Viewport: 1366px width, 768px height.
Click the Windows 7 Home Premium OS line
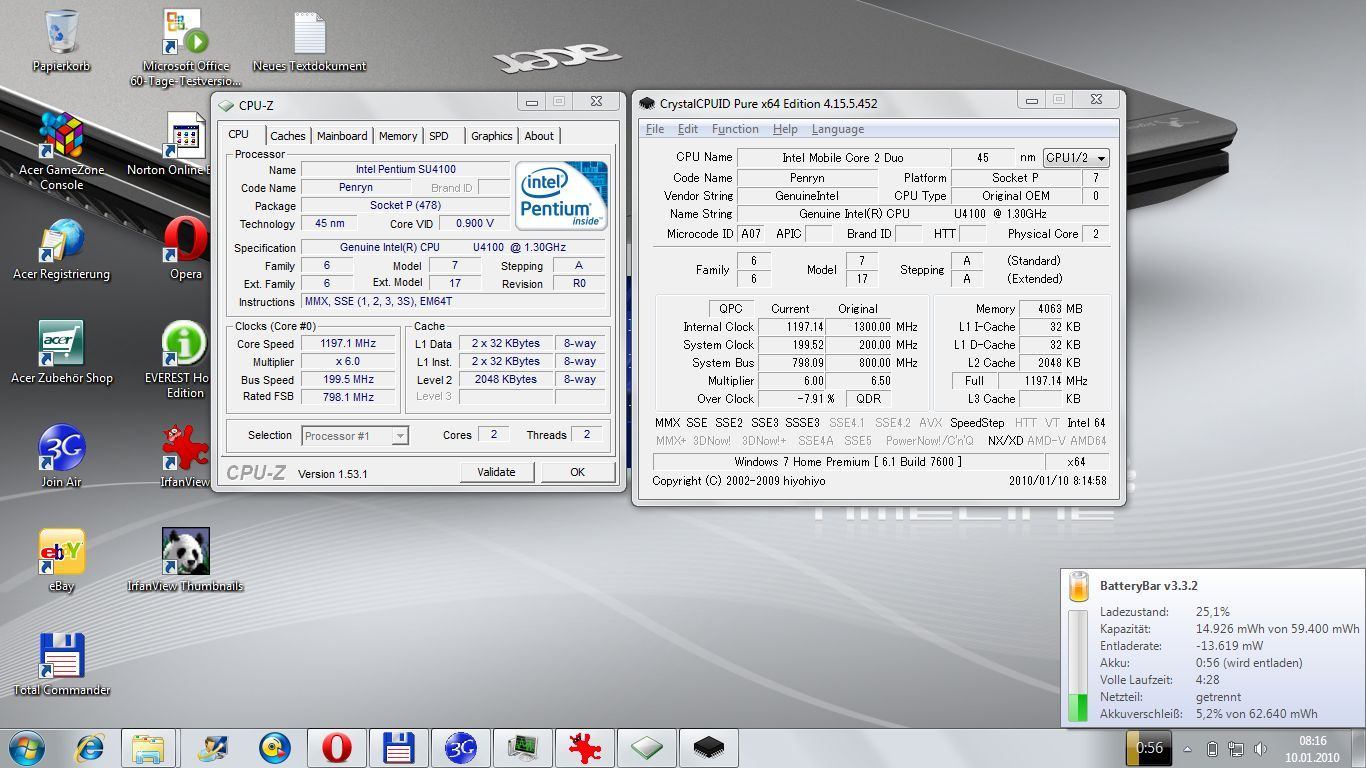coord(848,462)
